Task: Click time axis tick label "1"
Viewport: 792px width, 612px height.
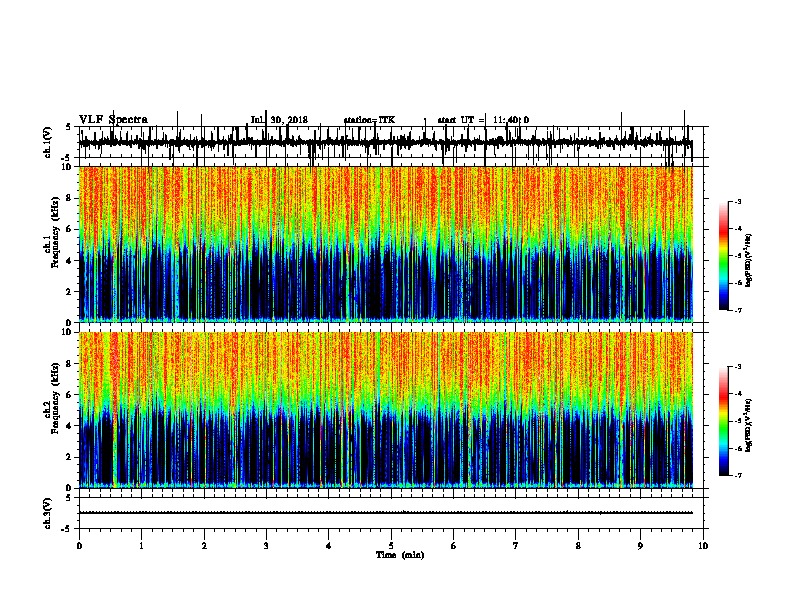Action: click(141, 546)
